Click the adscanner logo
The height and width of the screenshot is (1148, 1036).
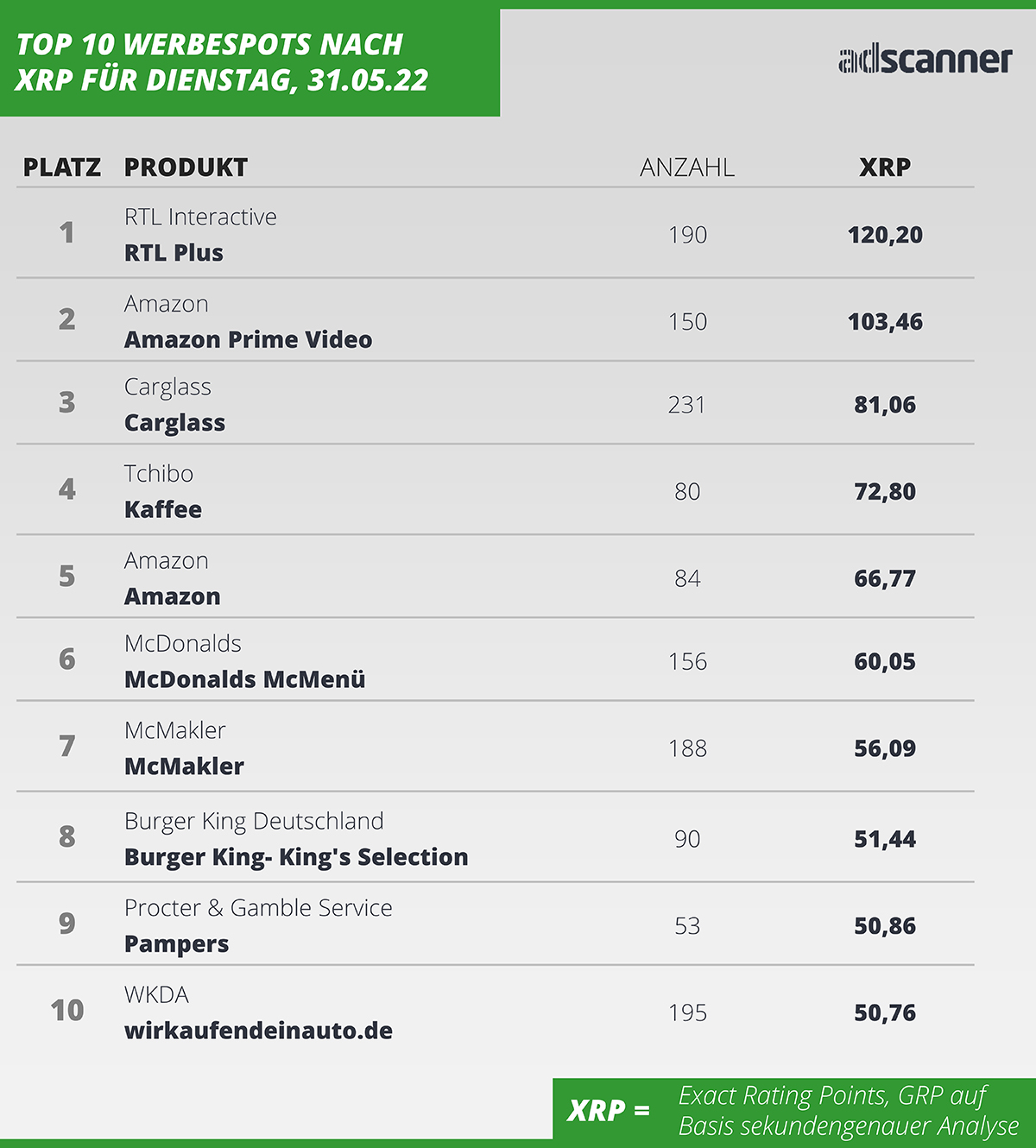click(925, 60)
